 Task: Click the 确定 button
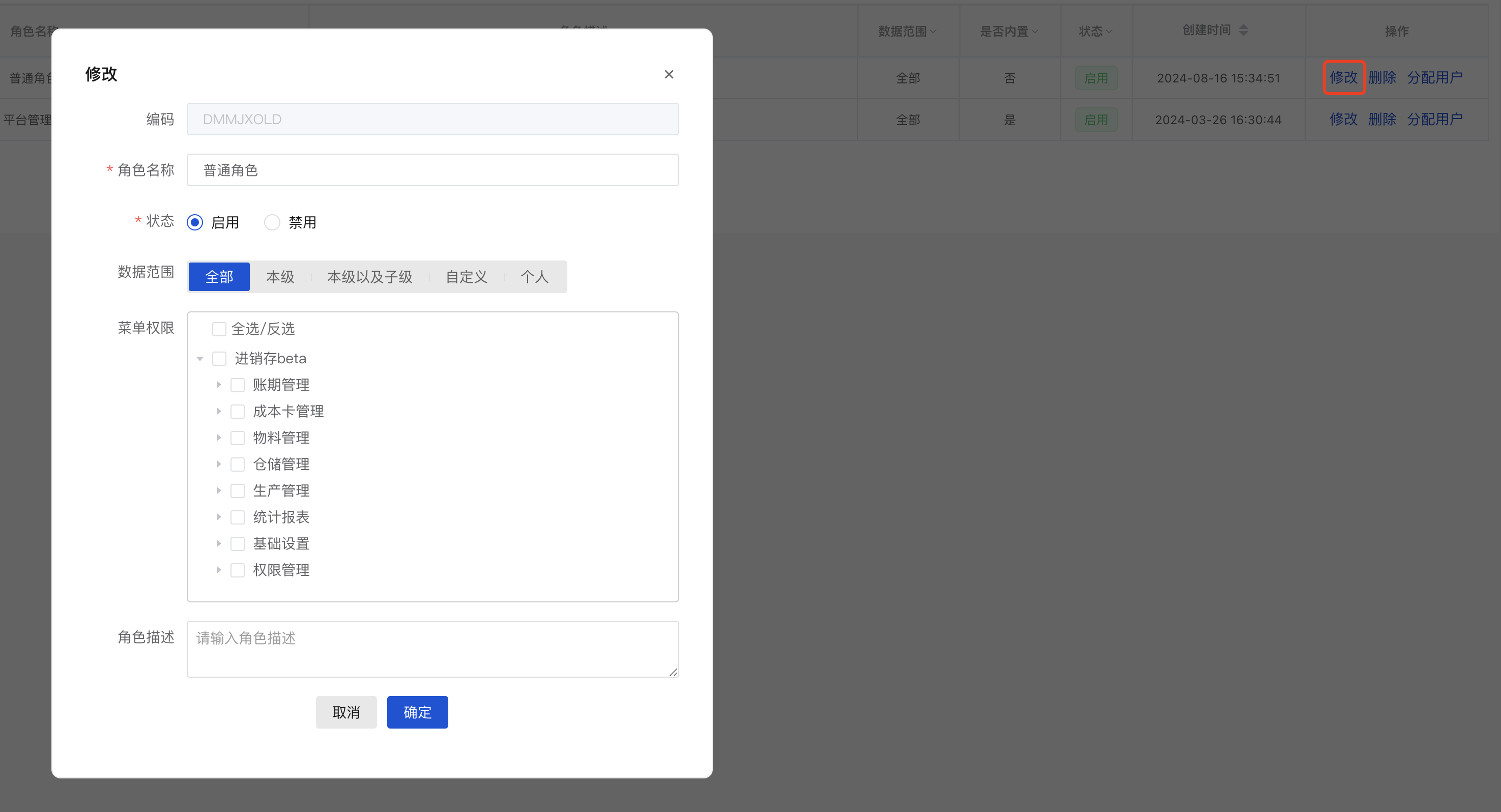pyautogui.click(x=417, y=712)
